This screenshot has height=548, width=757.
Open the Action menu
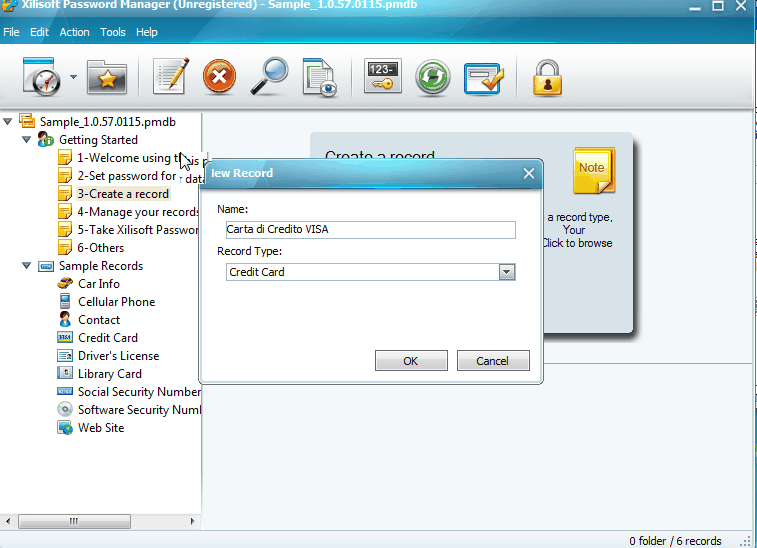(74, 32)
